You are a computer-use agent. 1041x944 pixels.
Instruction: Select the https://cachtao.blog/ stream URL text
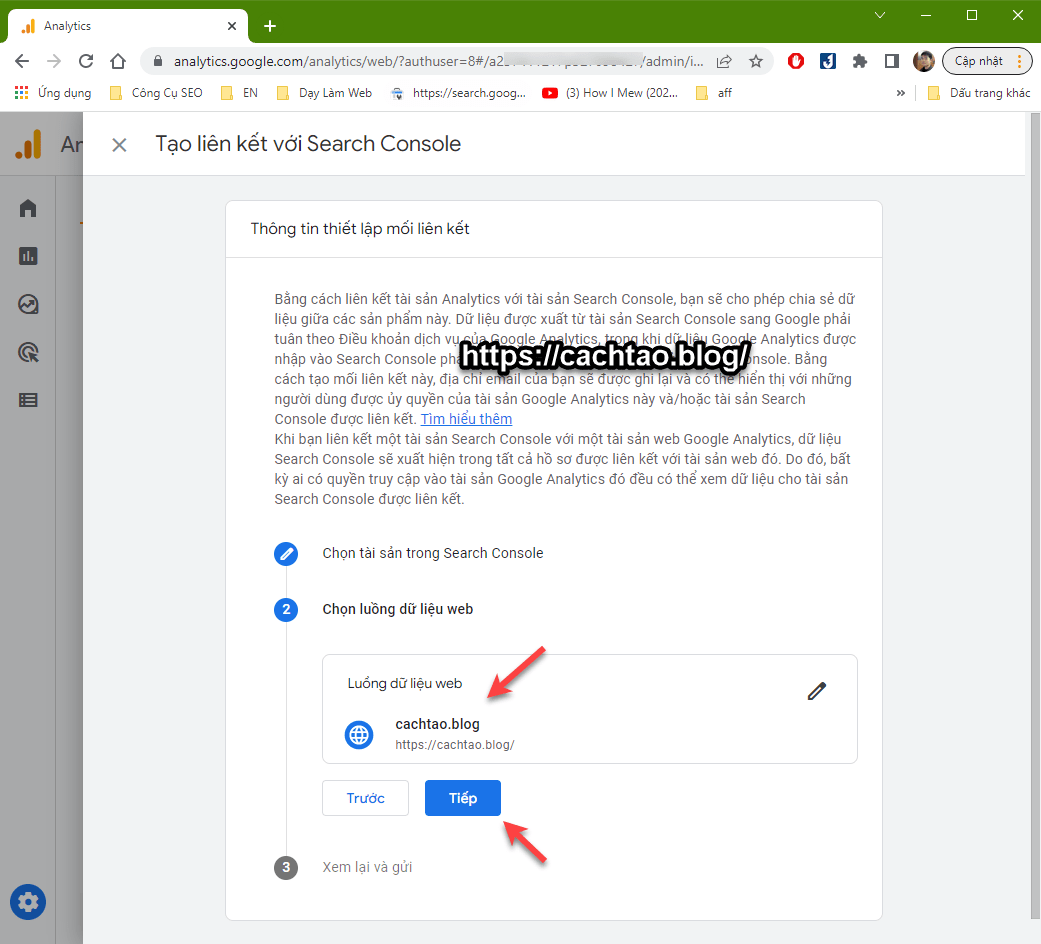tap(455, 745)
